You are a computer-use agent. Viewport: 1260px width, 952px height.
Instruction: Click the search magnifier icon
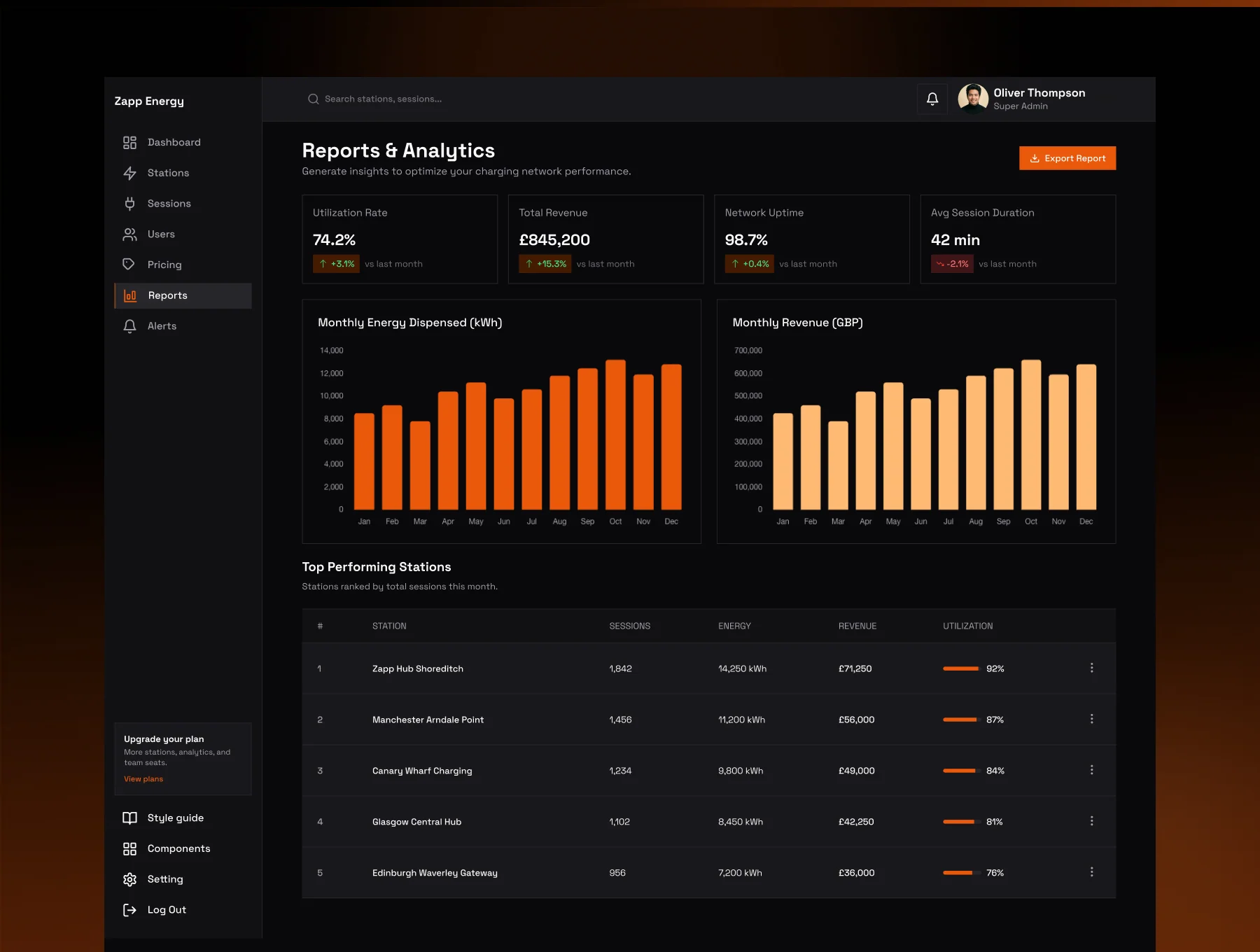[x=313, y=99]
